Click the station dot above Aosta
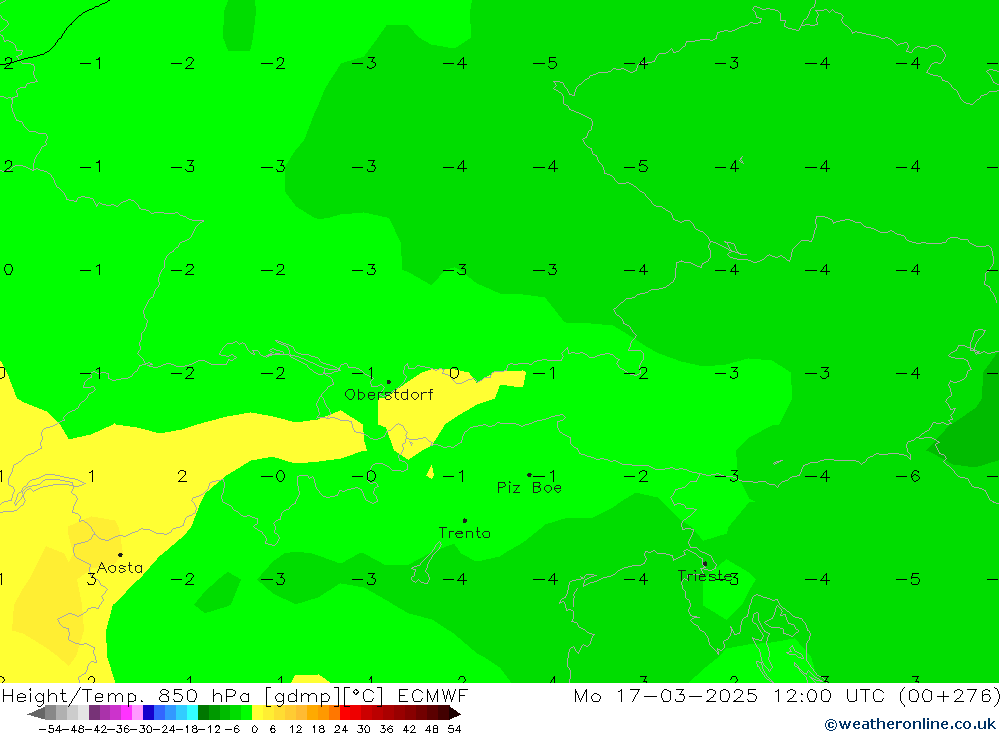1000x733 pixels. point(120,555)
